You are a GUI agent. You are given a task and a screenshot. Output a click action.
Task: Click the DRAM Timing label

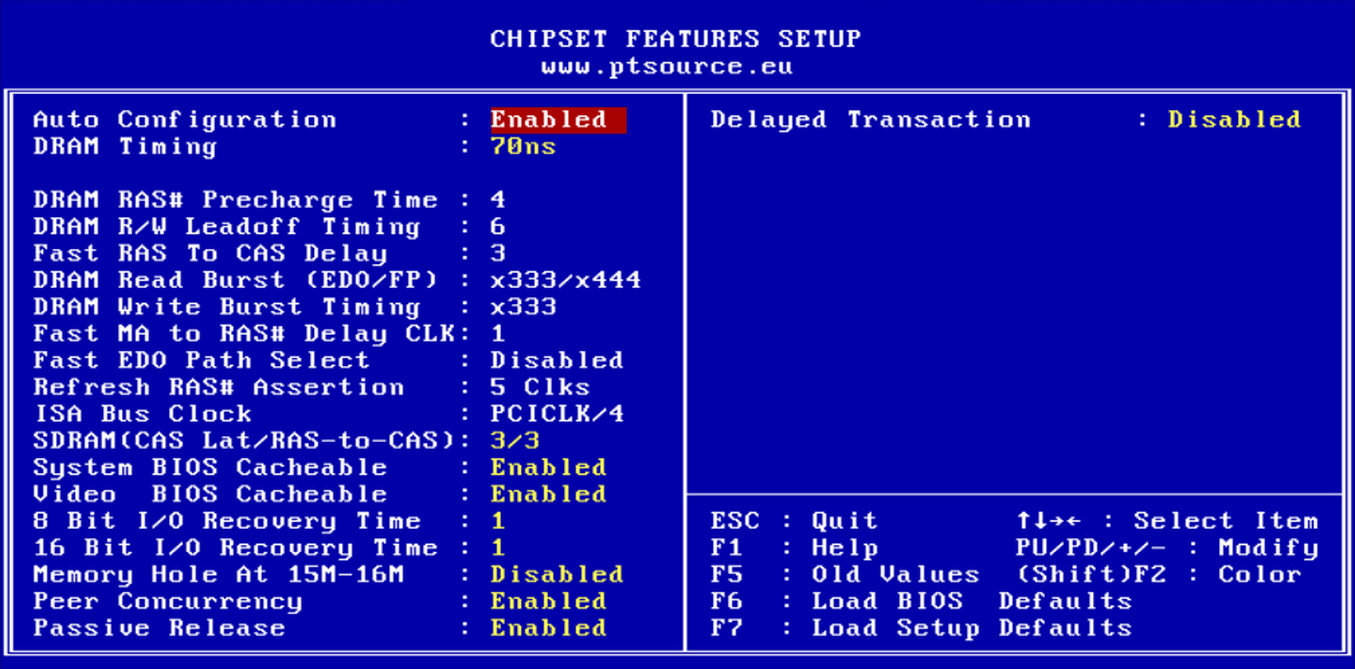click(x=125, y=147)
